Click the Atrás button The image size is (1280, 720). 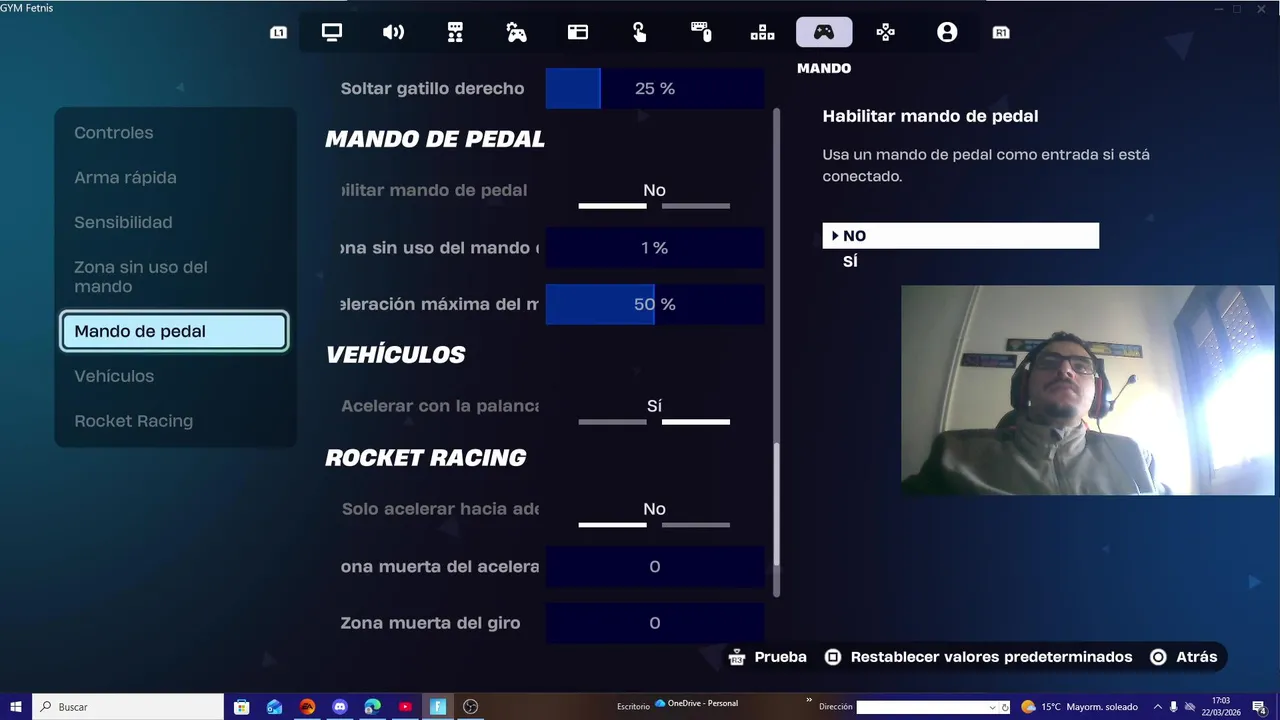(x=1184, y=657)
